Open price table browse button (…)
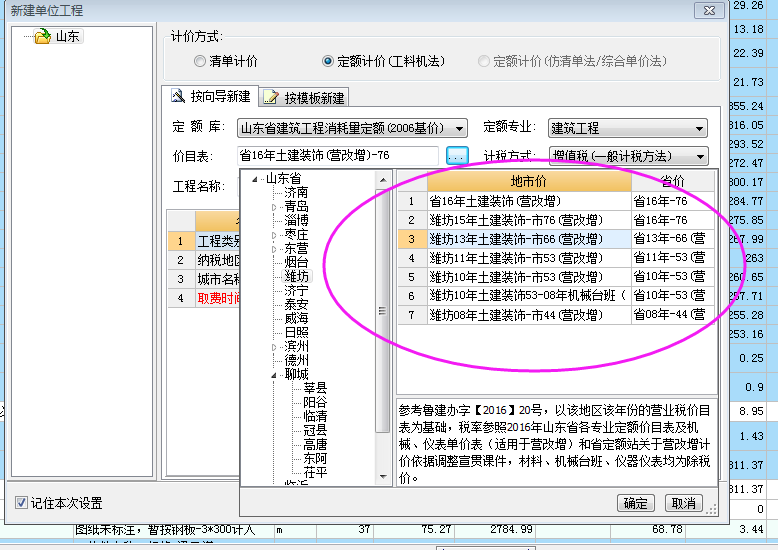778x550 pixels. 457,156
